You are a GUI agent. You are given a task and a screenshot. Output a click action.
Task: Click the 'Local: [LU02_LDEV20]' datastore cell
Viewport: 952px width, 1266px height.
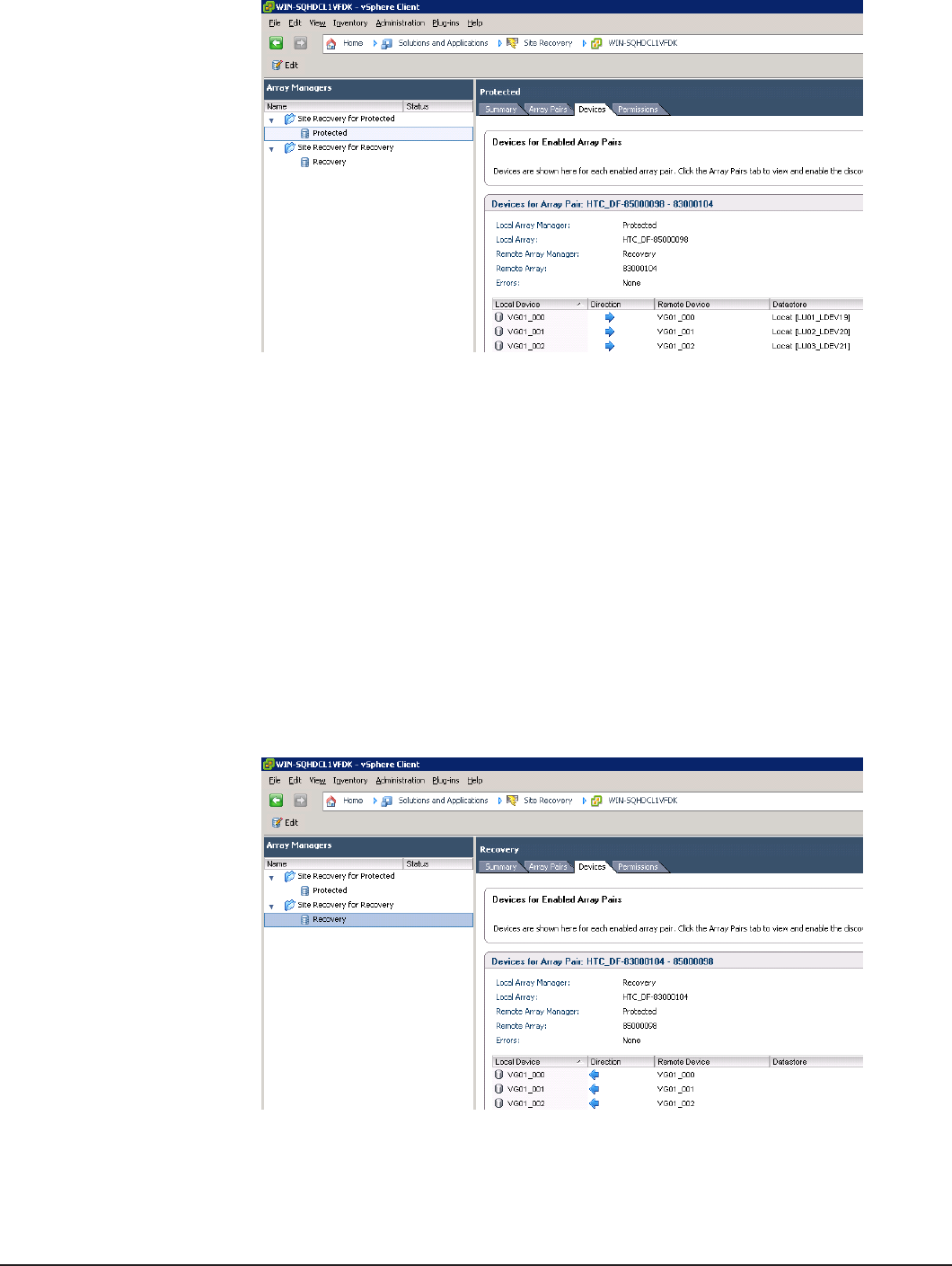tap(811, 332)
